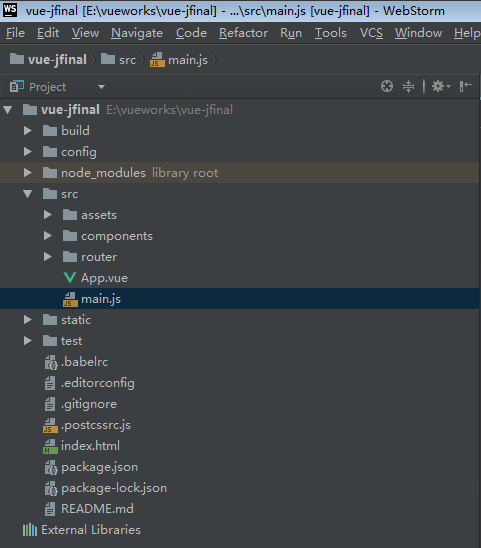481x548 pixels.
Task: Collapse the vue-jfinal root node arrow
Action: coord(8,110)
